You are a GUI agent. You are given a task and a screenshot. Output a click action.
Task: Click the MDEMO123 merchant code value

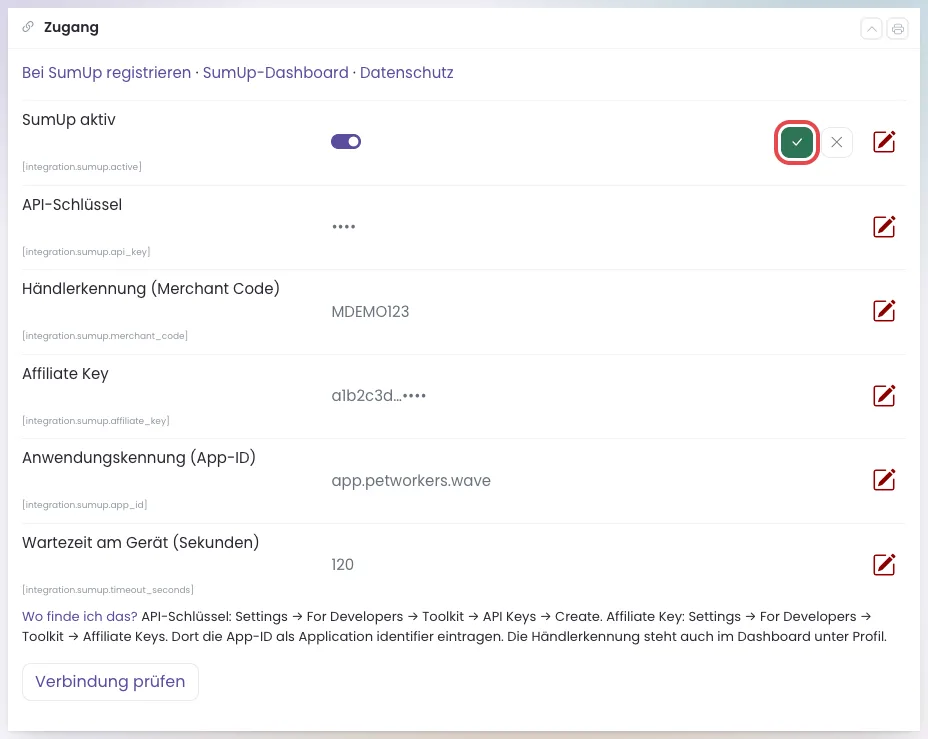[x=370, y=312]
